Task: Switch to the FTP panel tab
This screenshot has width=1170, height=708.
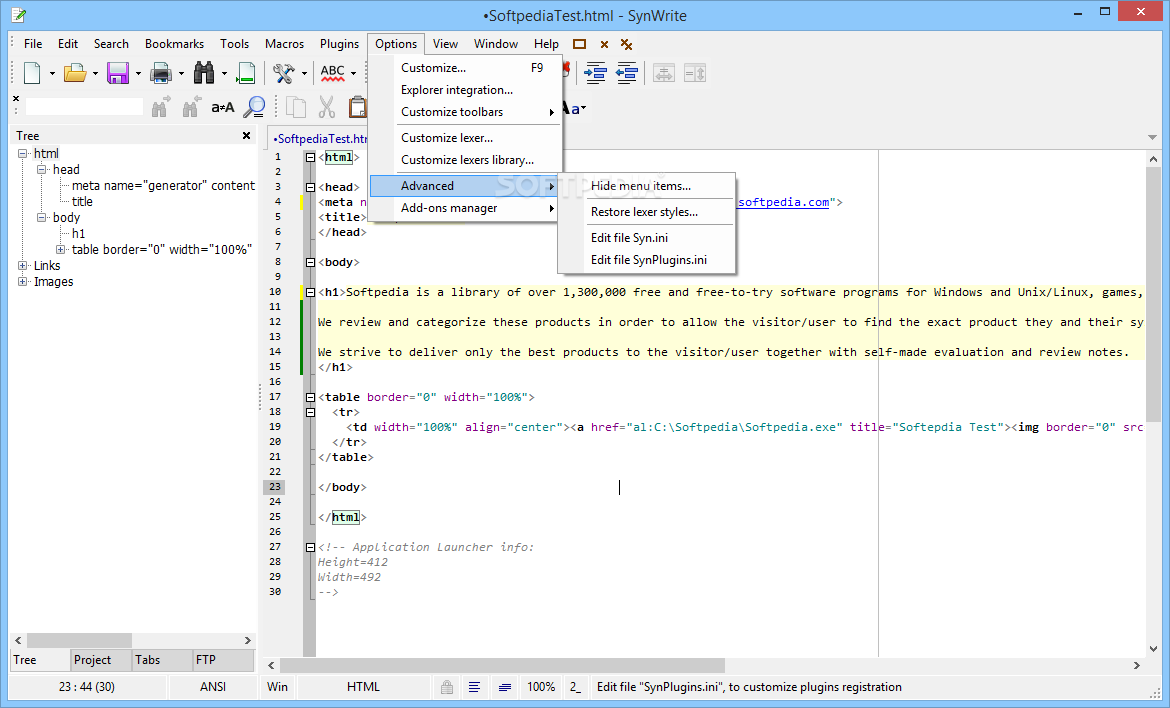Action: tap(222, 660)
